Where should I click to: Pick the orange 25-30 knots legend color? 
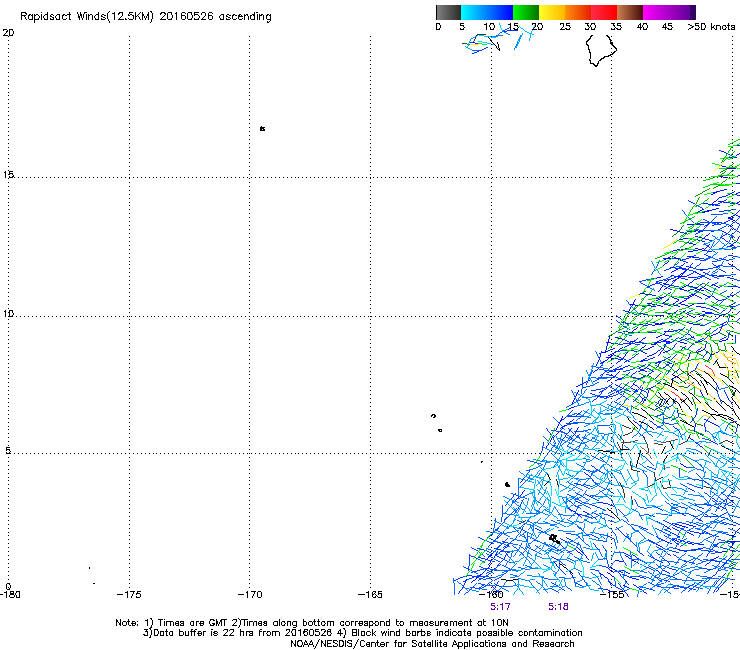578,12
